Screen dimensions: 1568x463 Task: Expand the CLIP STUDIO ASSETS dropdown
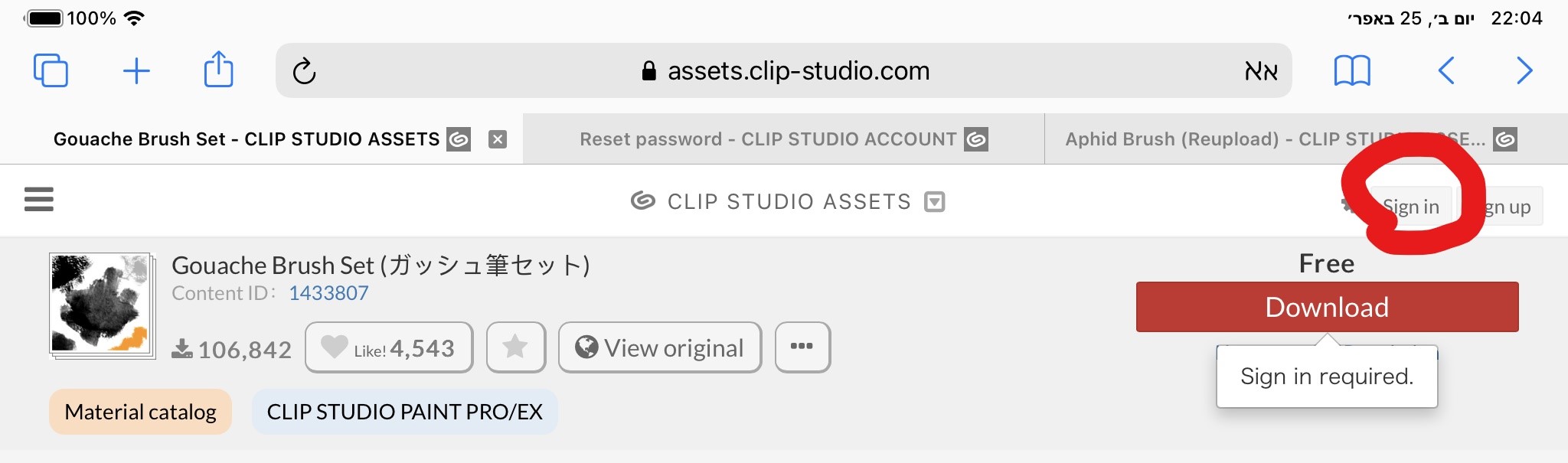pyautogui.click(x=935, y=201)
